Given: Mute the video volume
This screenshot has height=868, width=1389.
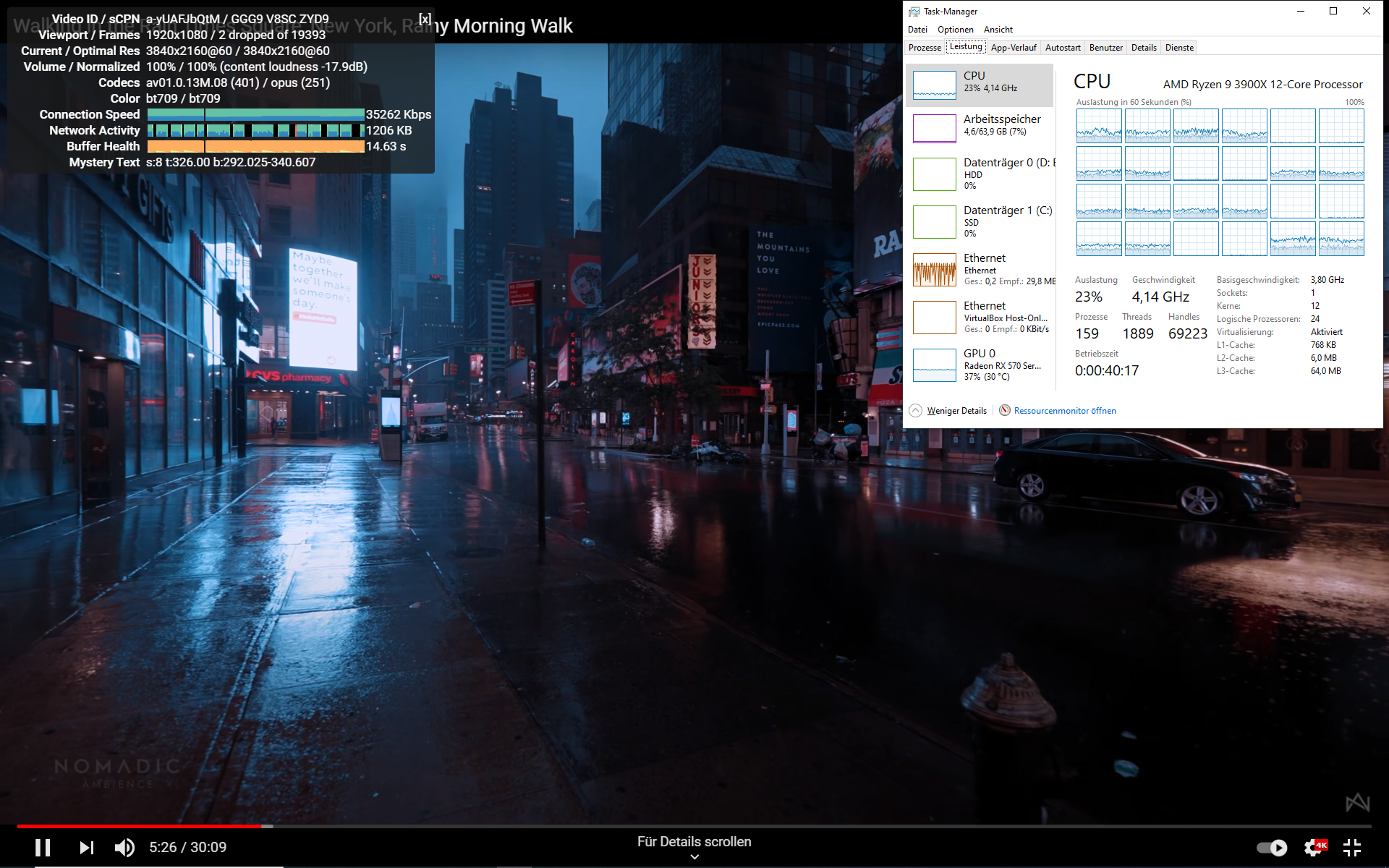Looking at the screenshot, I should [124, 847].
